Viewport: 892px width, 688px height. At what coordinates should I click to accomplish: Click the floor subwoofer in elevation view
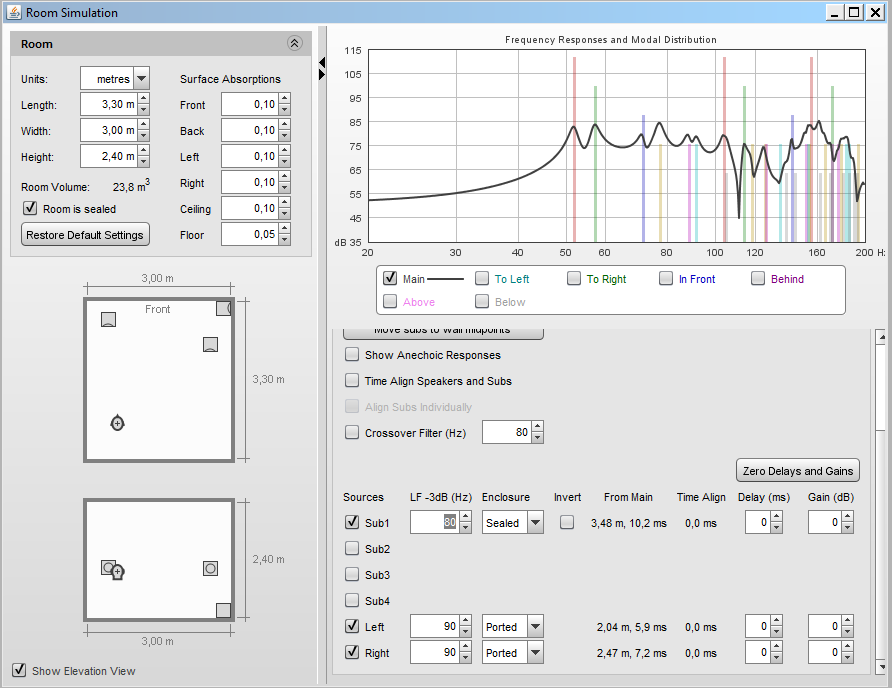[x=223, y=610]
